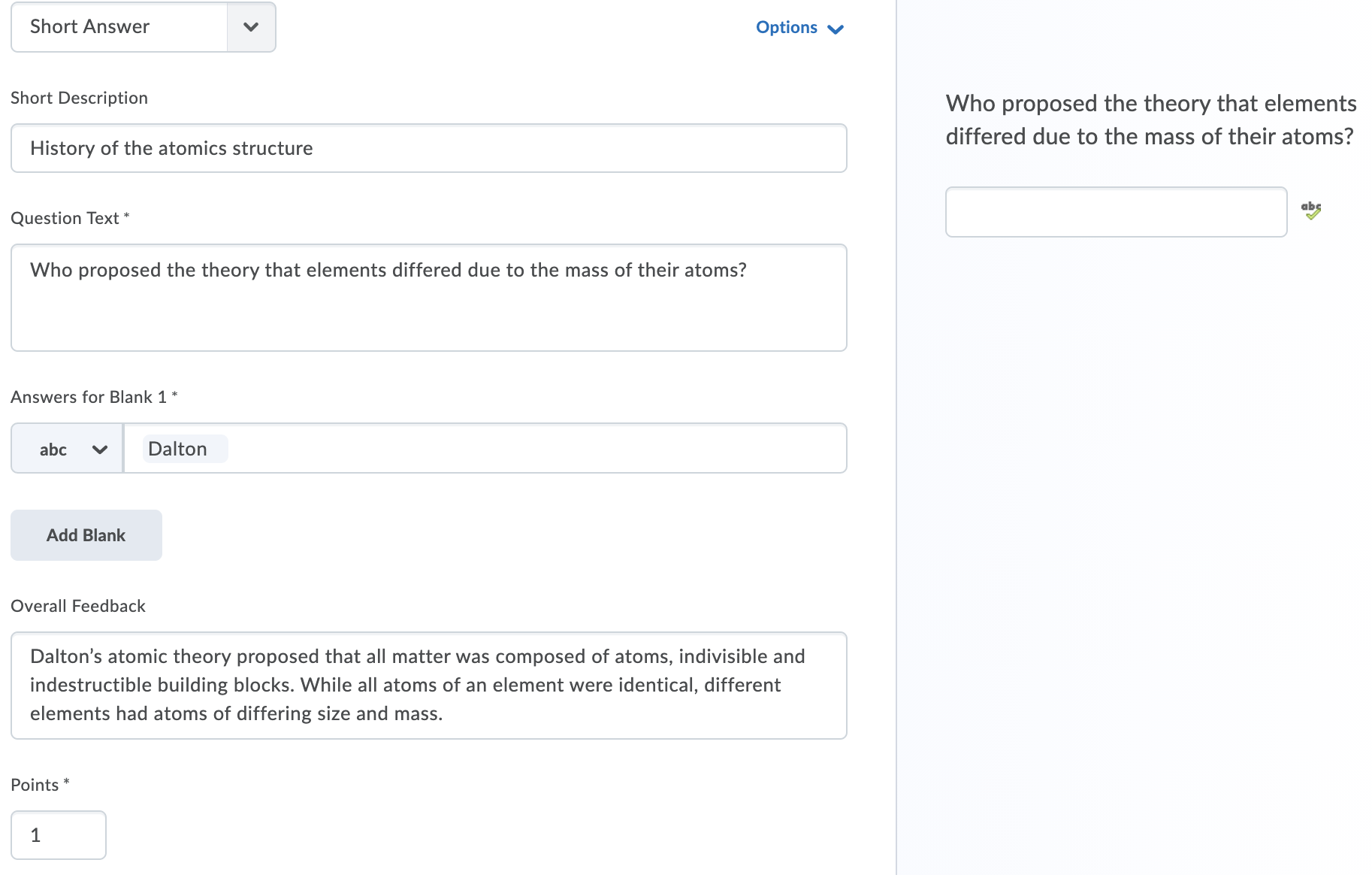The width and height of the screenshot is (1372, 884).
Task: Click the Dalton answer field
Action: [x=485, y=449]
